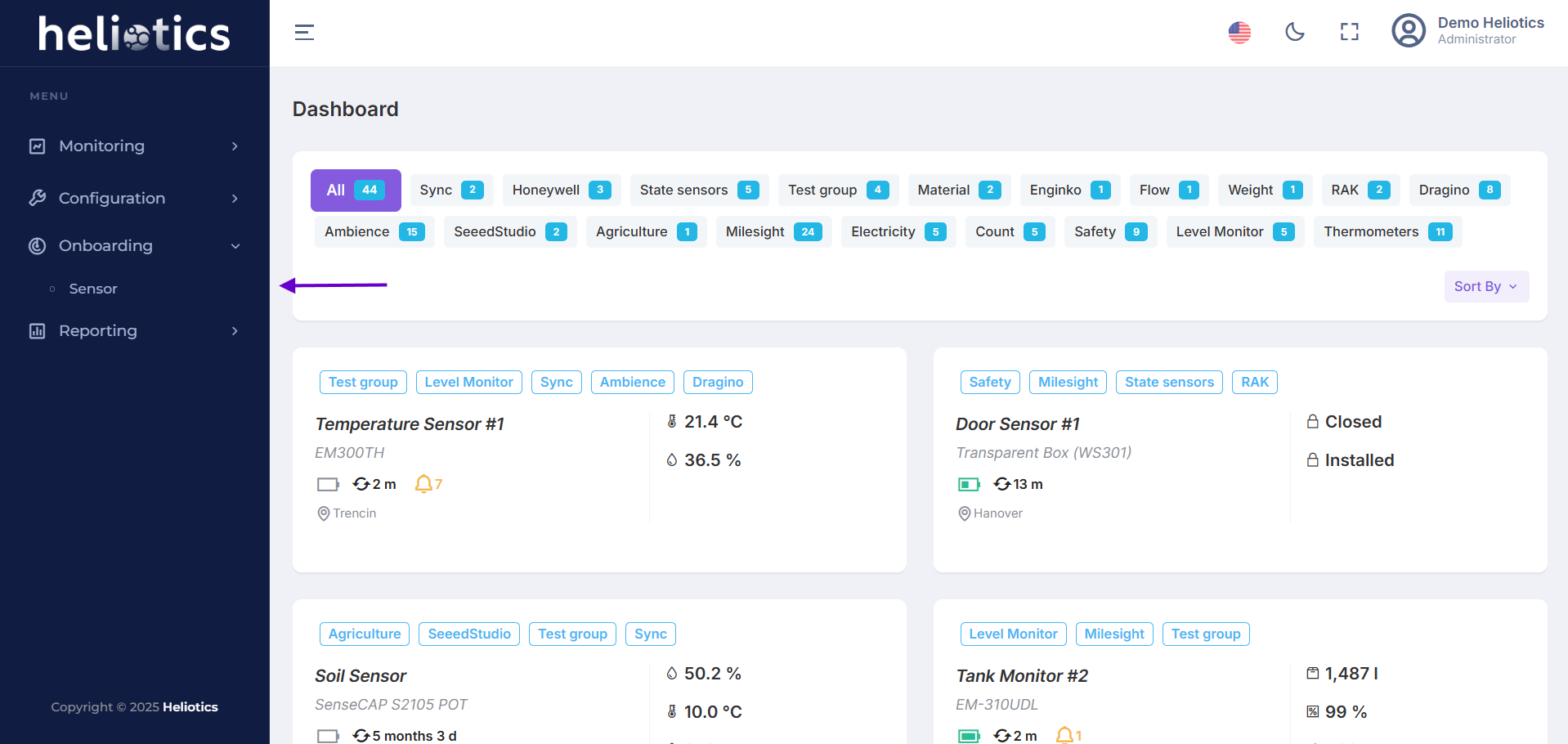Open Soil Sensor title
The height and width of the screenshot is (744, 1568).
click(x=361, y=676)
